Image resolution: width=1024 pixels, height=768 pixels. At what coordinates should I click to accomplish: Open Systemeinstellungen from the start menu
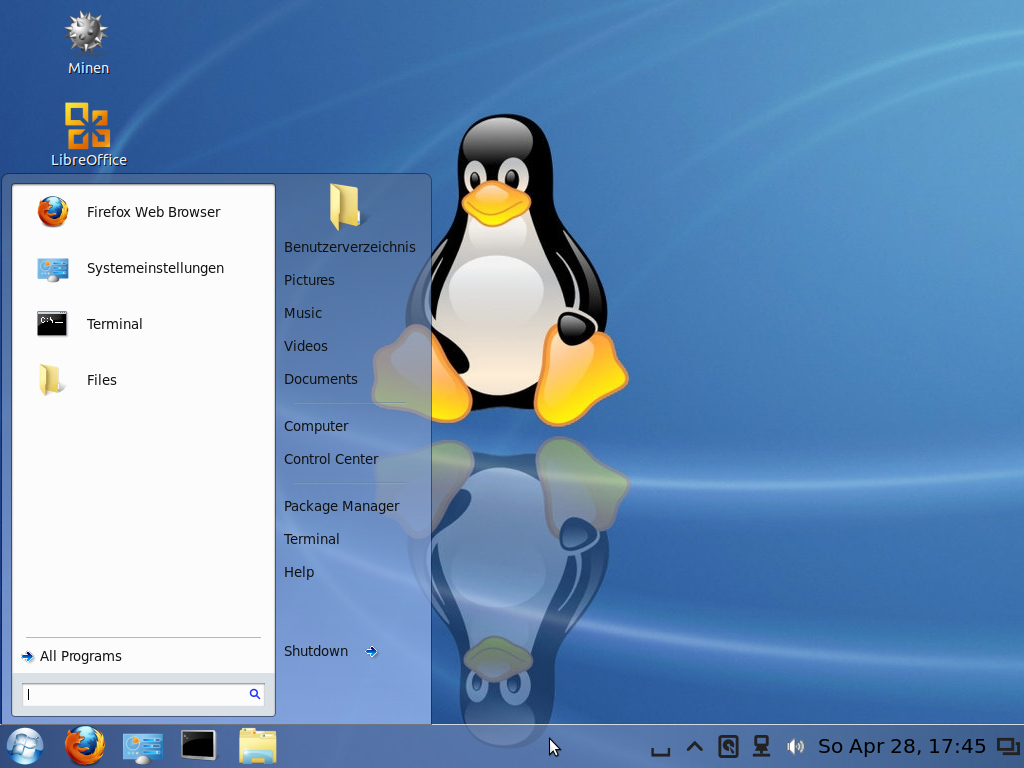143,268
